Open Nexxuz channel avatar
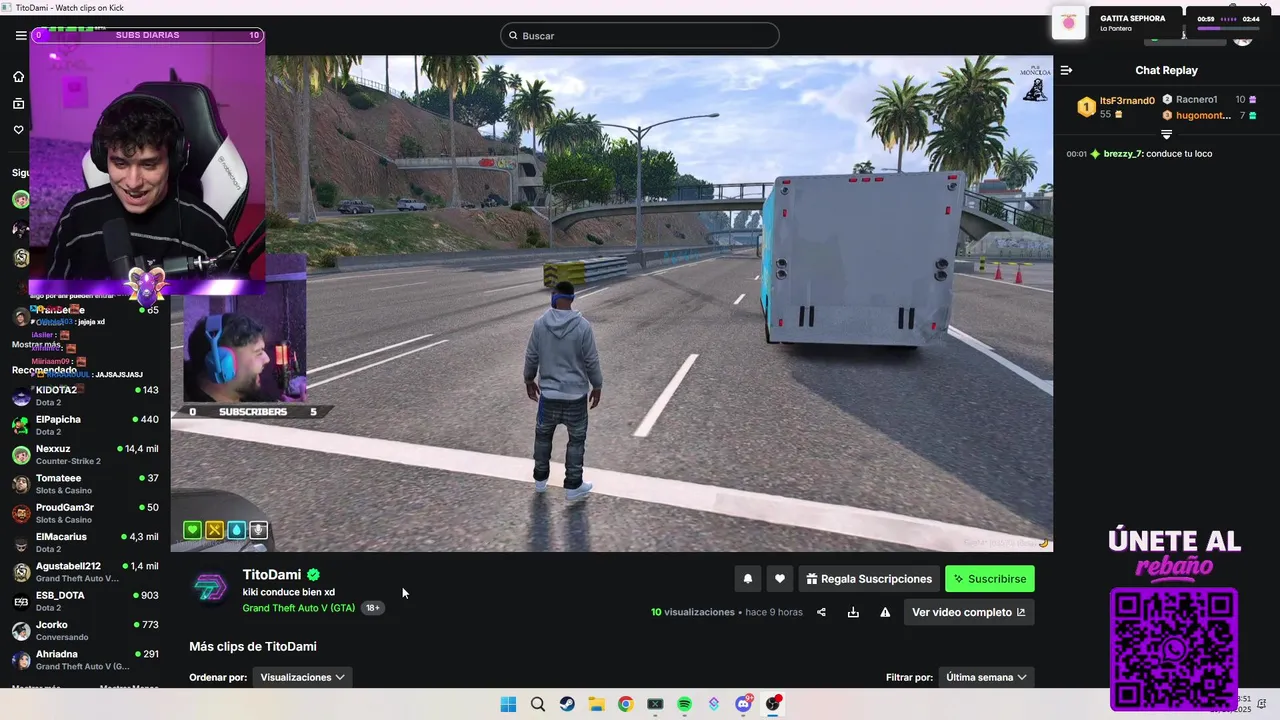 (21, 455)
